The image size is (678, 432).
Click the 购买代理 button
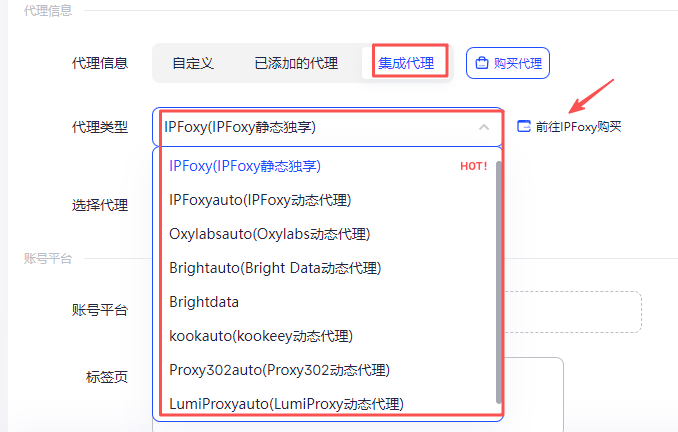508,63
